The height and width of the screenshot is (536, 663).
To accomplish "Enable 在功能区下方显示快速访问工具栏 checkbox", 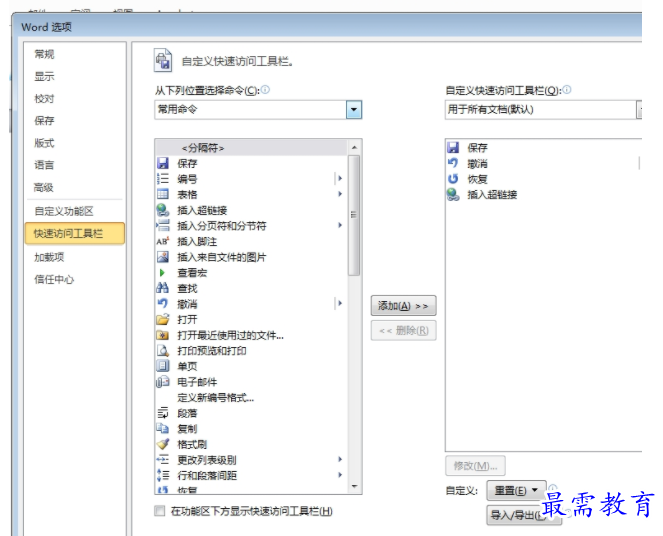I will (160, 511).
